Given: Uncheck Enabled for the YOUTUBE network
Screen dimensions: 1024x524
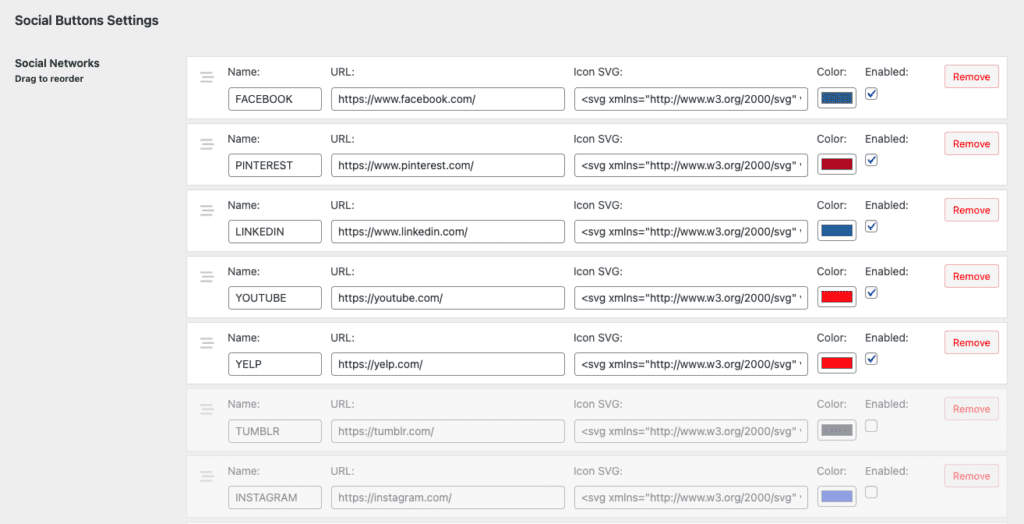Looking at the screenshot, I should [x=871, y=293].
